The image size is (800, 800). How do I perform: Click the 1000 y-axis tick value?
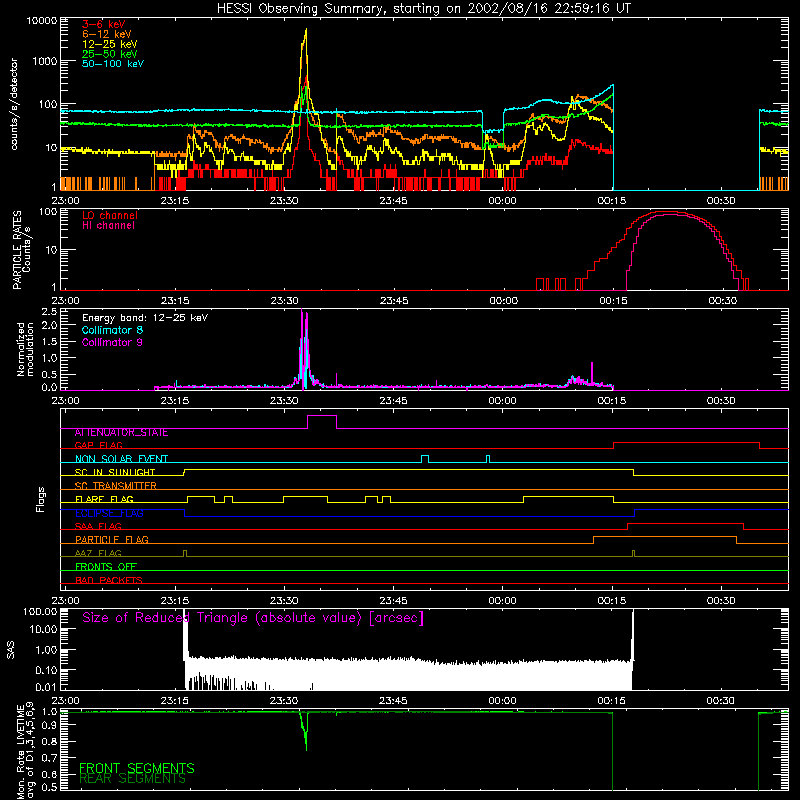(x=45, y=61)
